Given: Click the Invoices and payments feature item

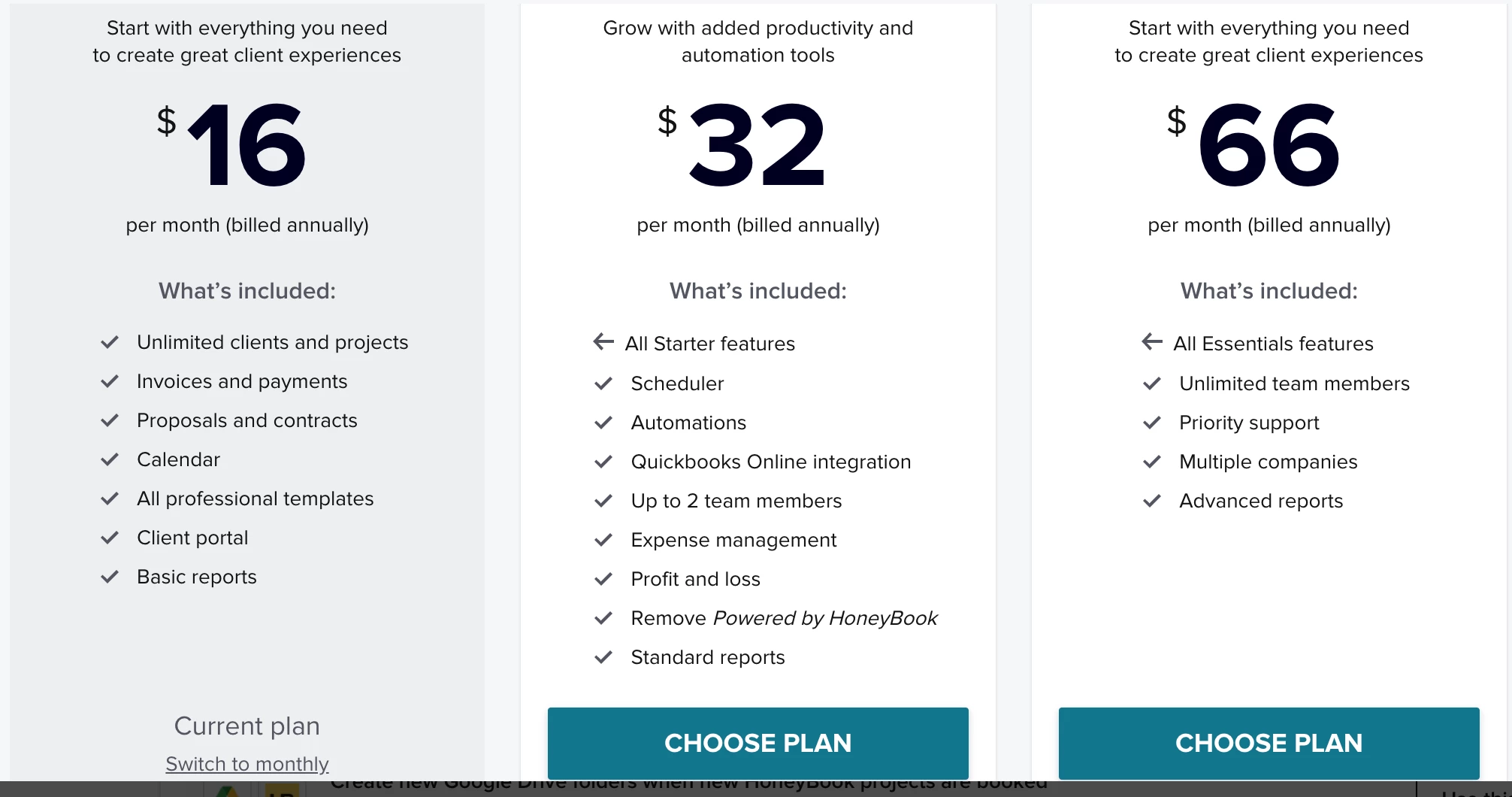Looking at the screenshot, I should pos(242,381).
